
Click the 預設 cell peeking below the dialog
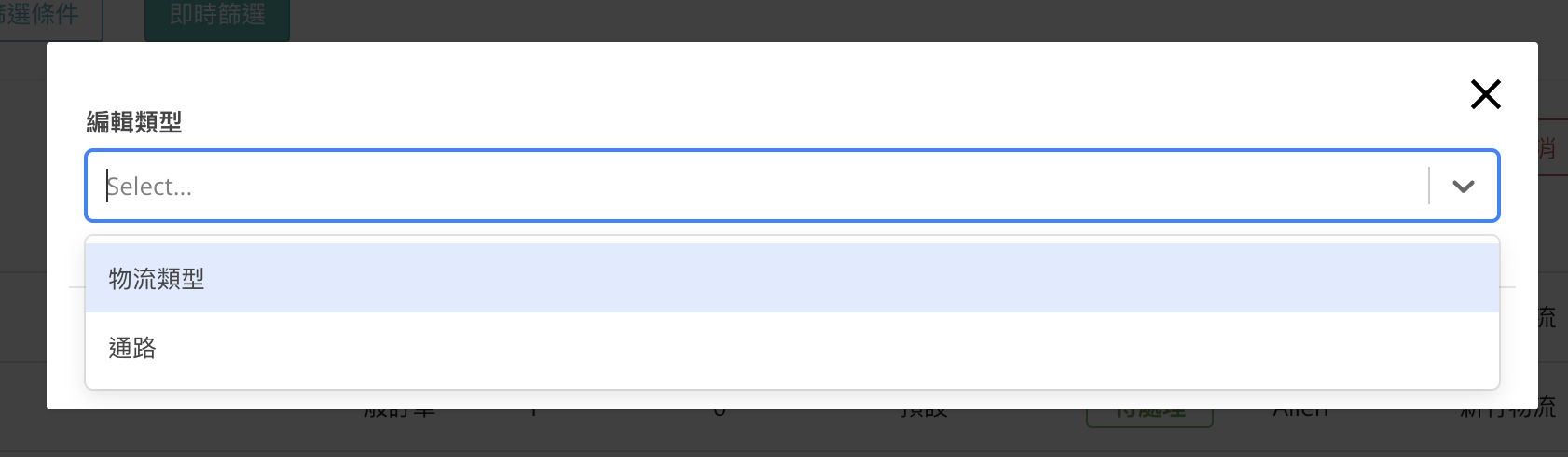(923, 413)
